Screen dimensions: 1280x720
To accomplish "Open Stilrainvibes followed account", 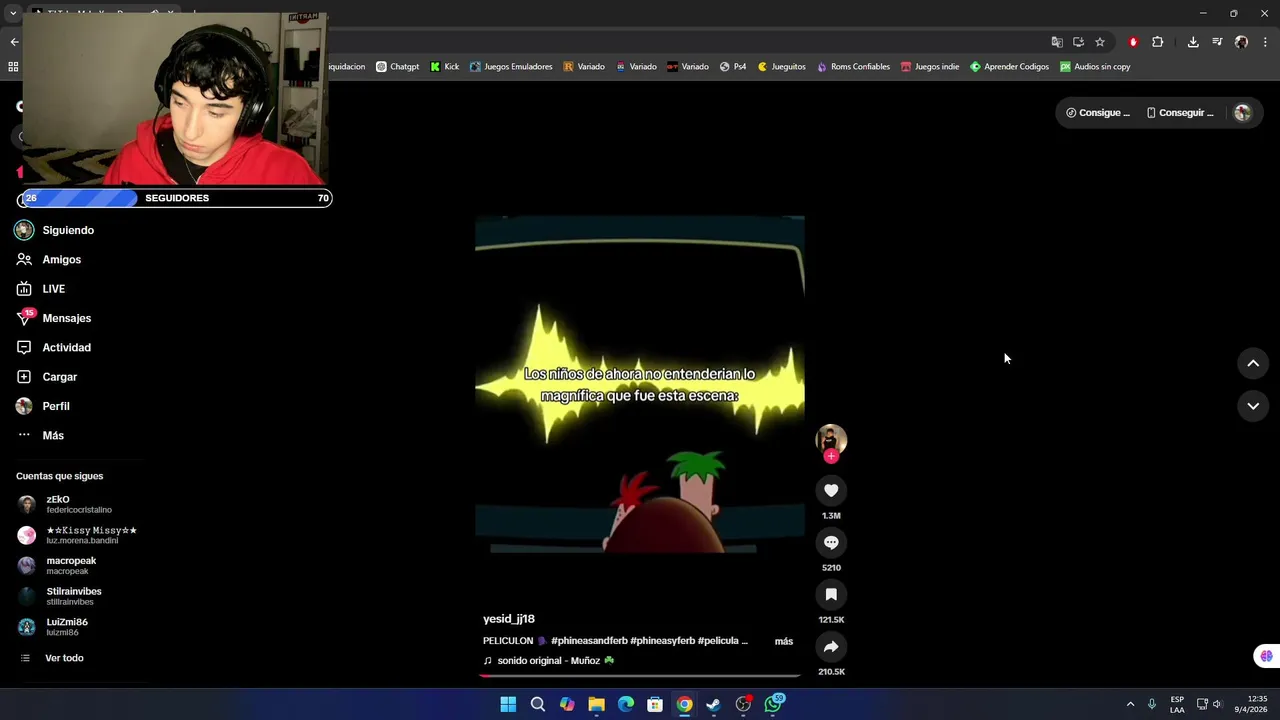I will 60,596.
